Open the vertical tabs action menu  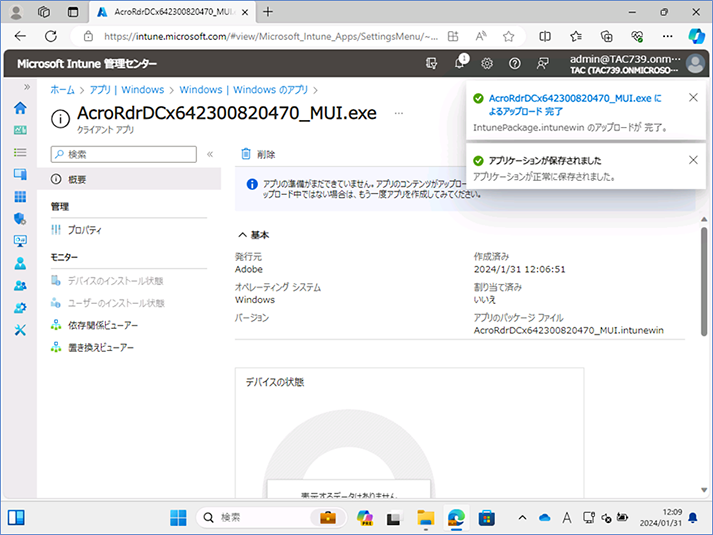click(x=73, y=12)
